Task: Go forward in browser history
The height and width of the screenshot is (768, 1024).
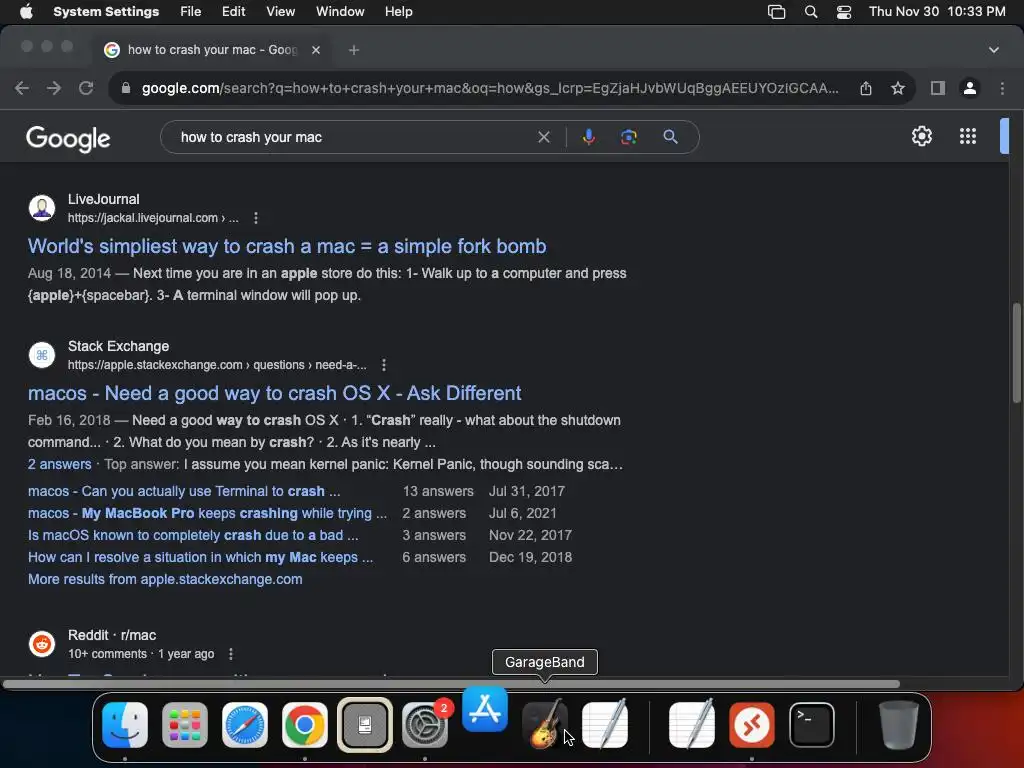Action: [x=54, y=88]
